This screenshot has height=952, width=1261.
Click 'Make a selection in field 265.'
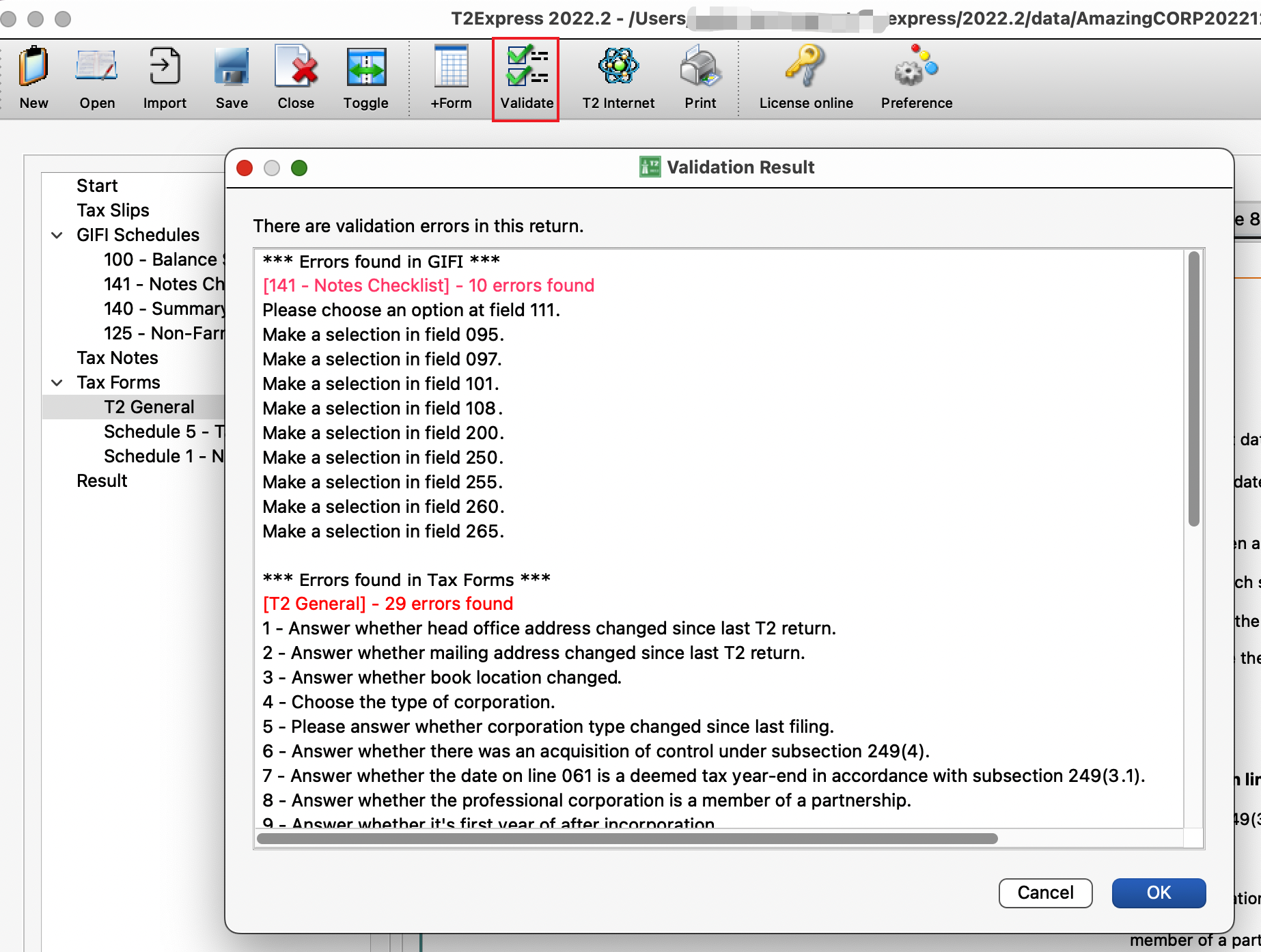(383, 531)
